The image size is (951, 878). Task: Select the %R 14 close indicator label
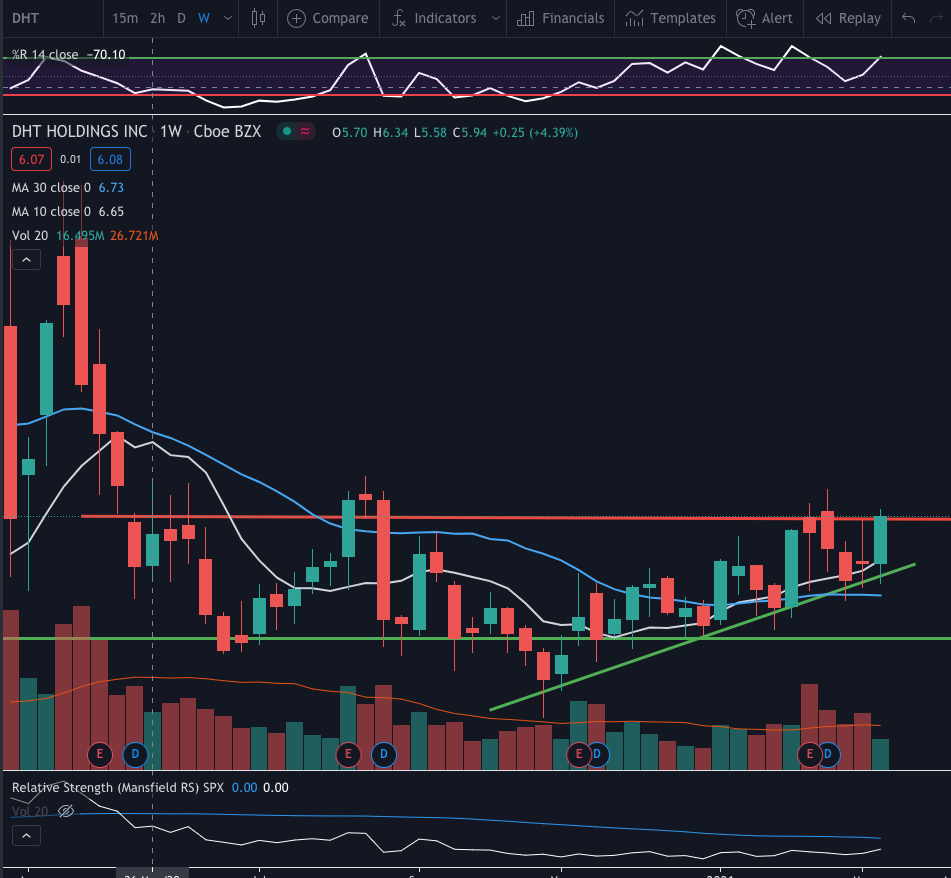click(x=45, y=55)
